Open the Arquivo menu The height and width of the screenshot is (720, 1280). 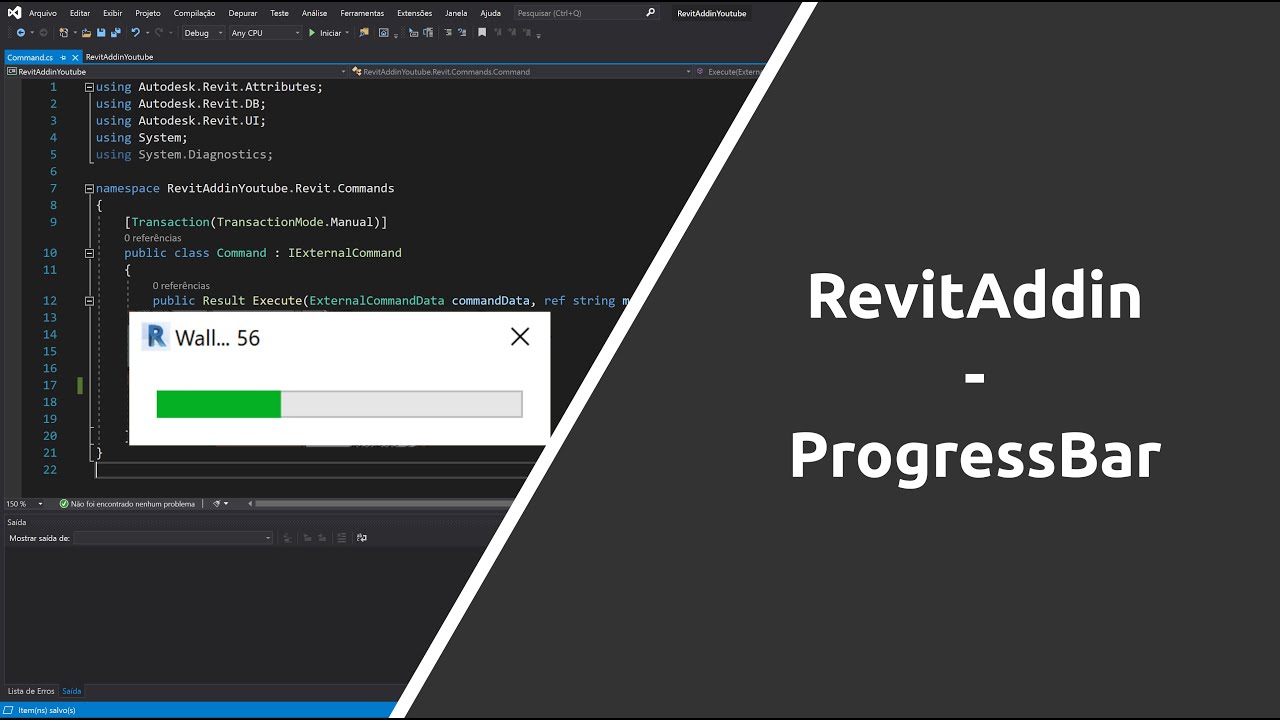click(x=43, y=13)
